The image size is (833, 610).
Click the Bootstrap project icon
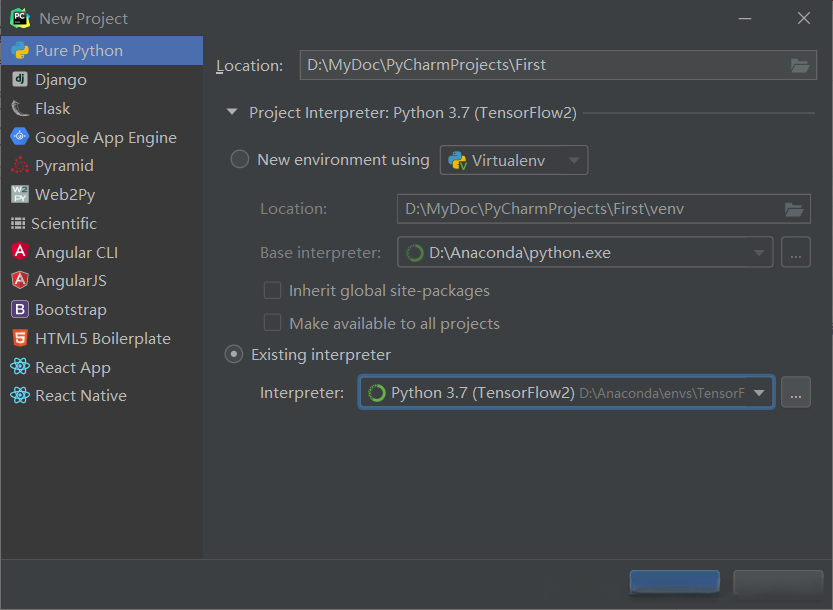tap(19, 310)
